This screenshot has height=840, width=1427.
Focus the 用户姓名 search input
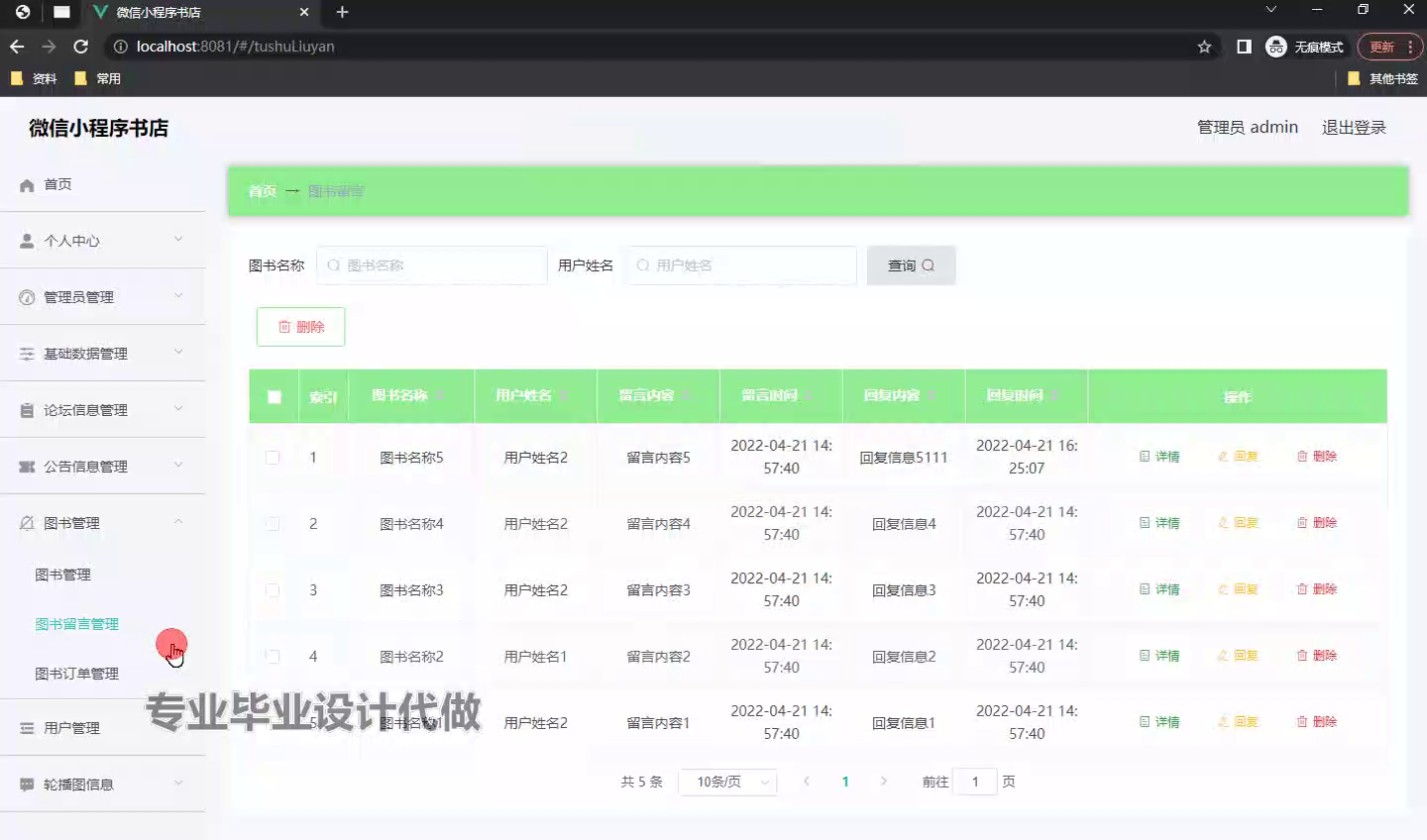[x=741, y=265]
